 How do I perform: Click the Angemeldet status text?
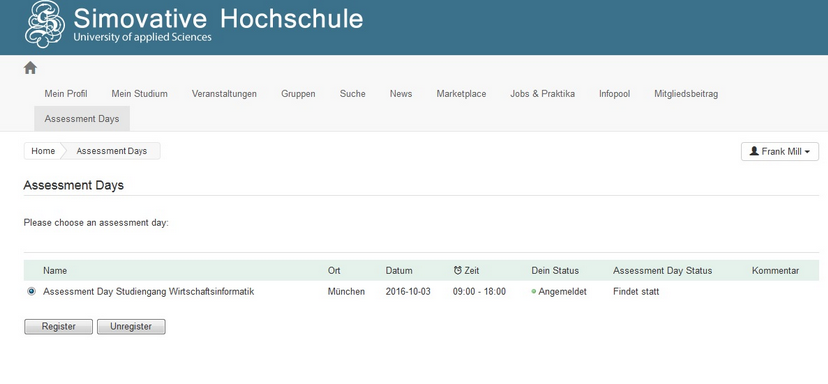pyautogui.click(x=562, y=291)
